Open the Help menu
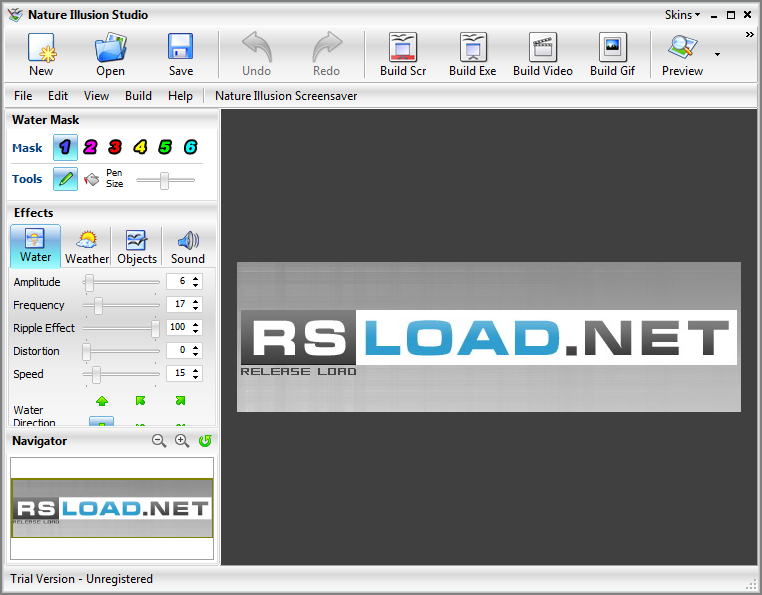 point(180,96)
